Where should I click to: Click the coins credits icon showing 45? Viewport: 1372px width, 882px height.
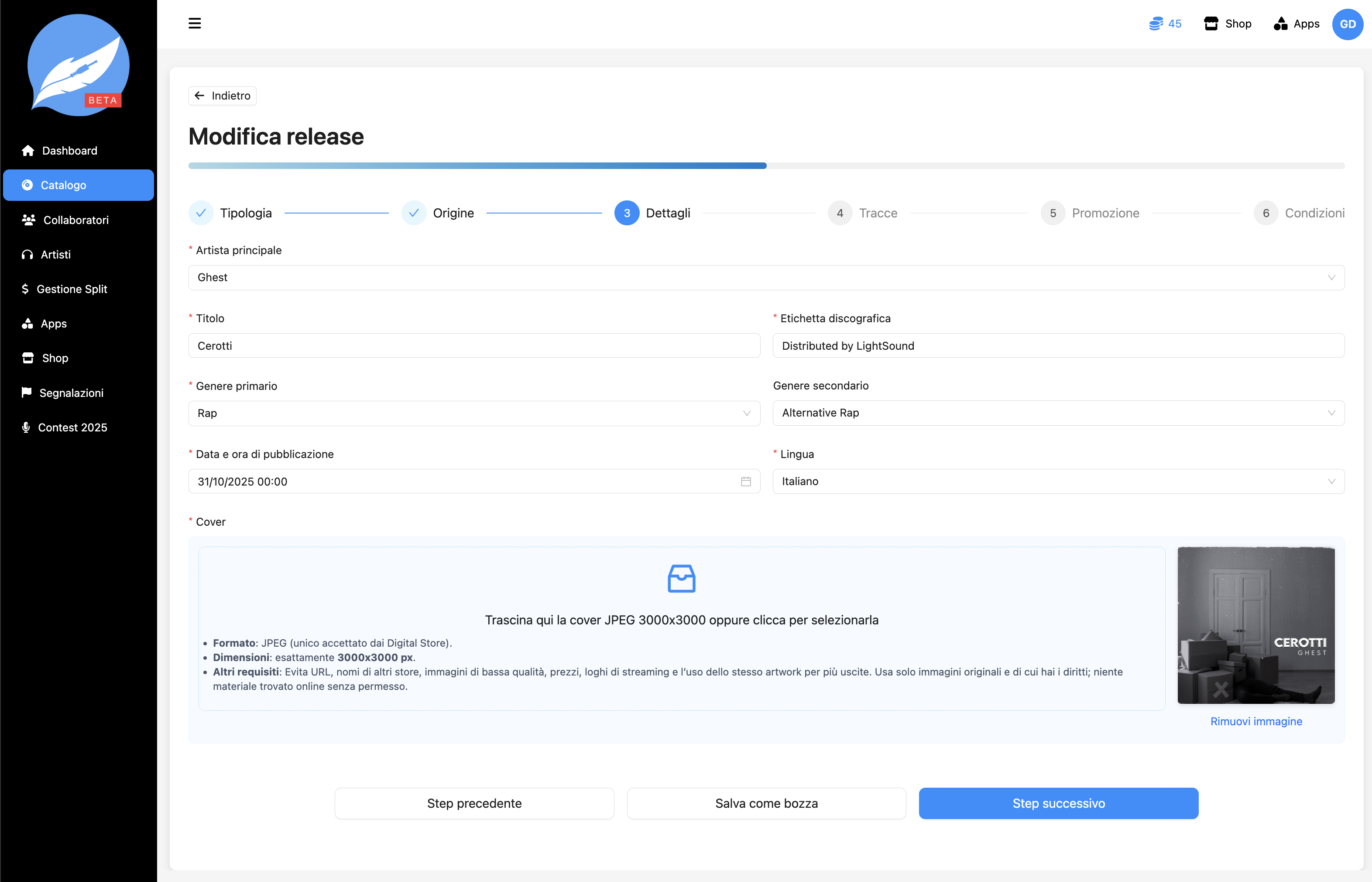click(x=1156, y=24)
